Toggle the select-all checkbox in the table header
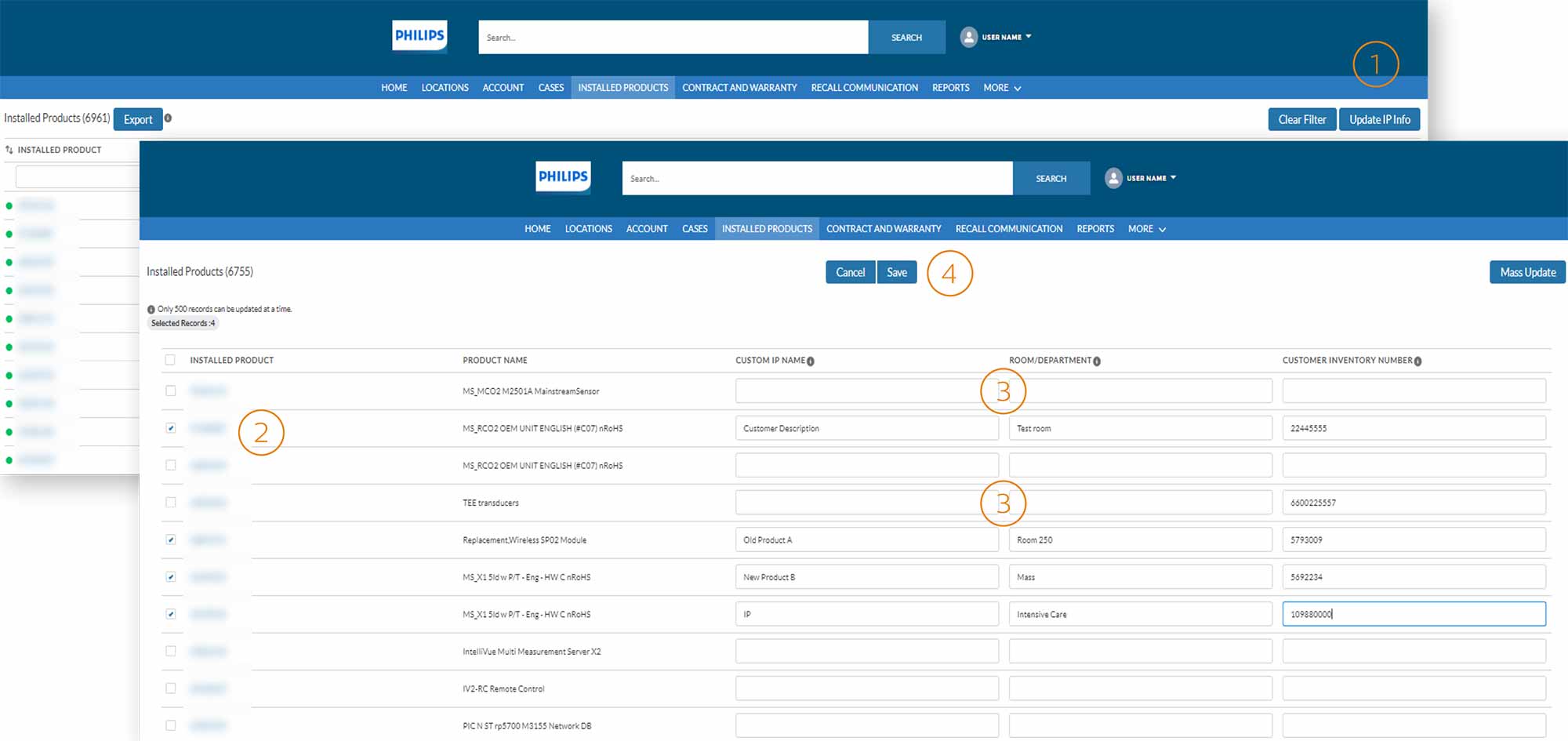 170,360
